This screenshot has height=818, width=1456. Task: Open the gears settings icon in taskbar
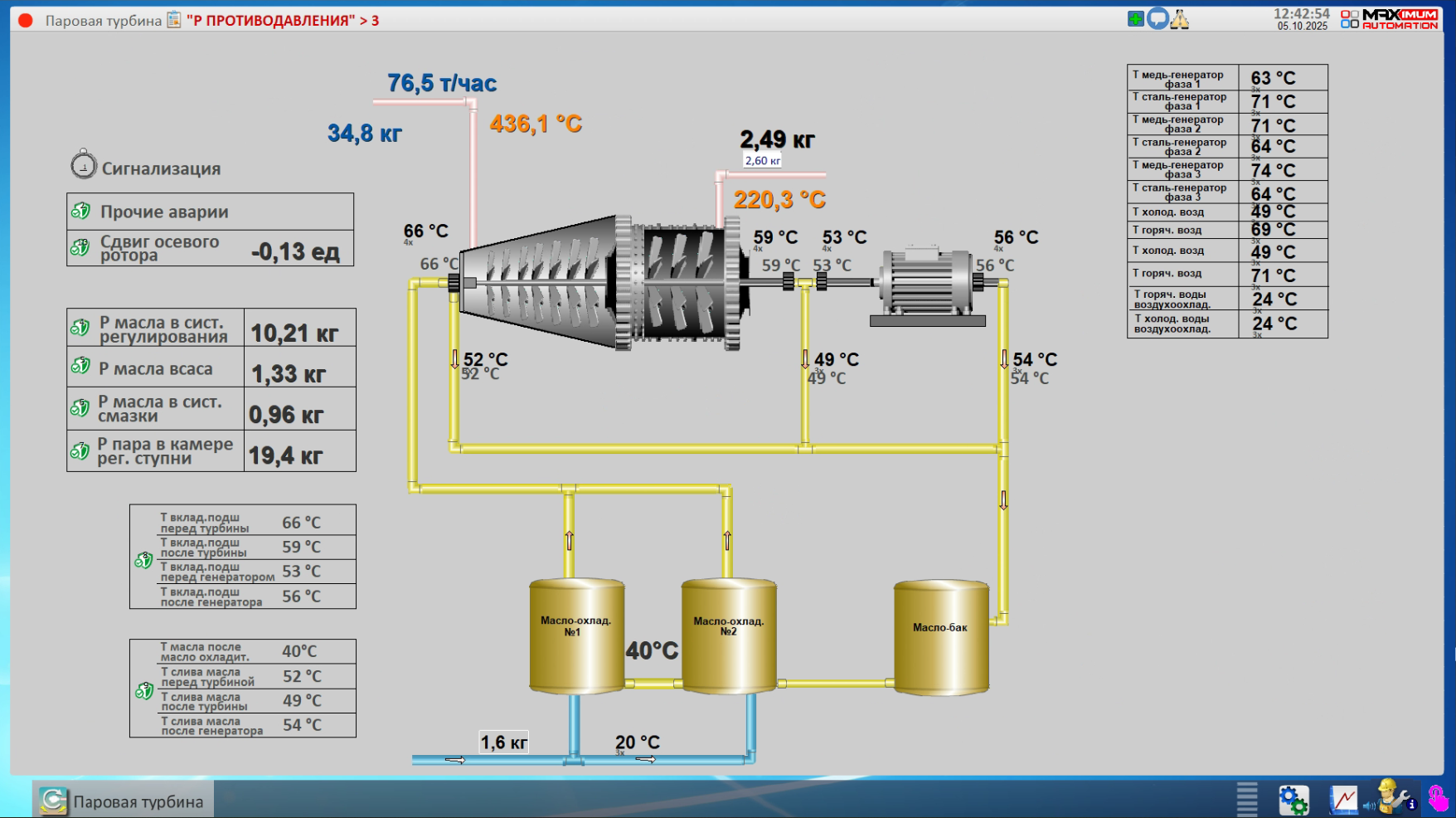click(1293, 800)
